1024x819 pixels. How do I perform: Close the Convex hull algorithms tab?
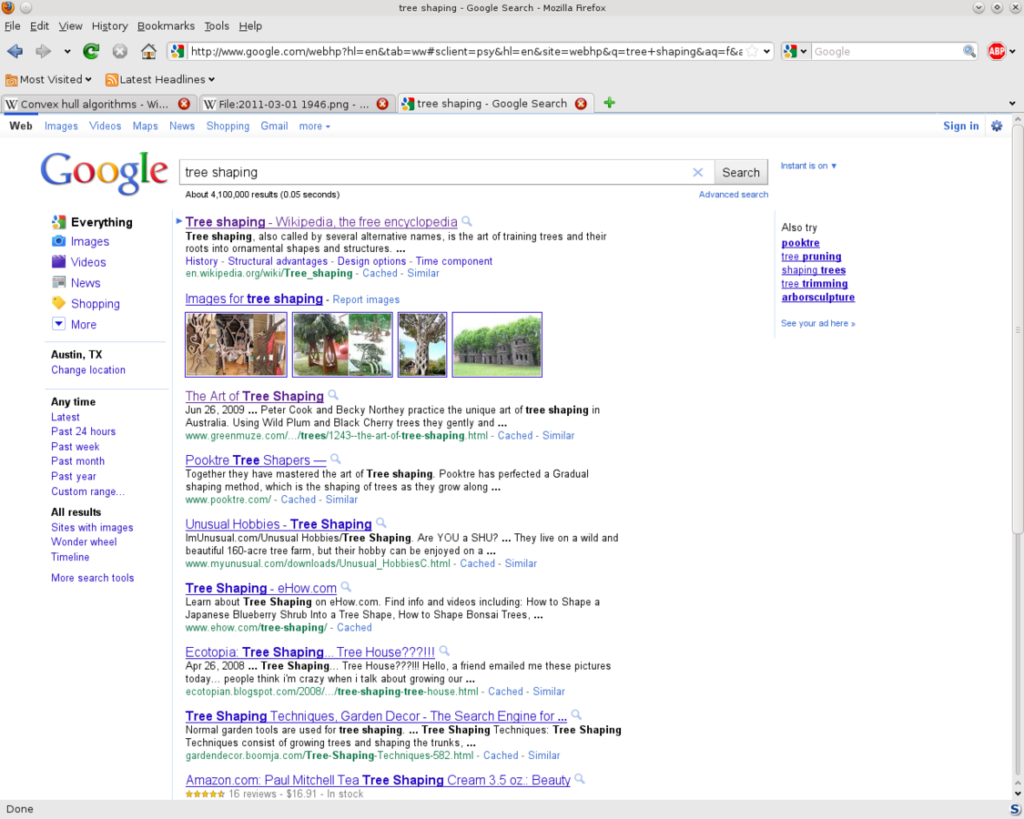coord(184,104)
